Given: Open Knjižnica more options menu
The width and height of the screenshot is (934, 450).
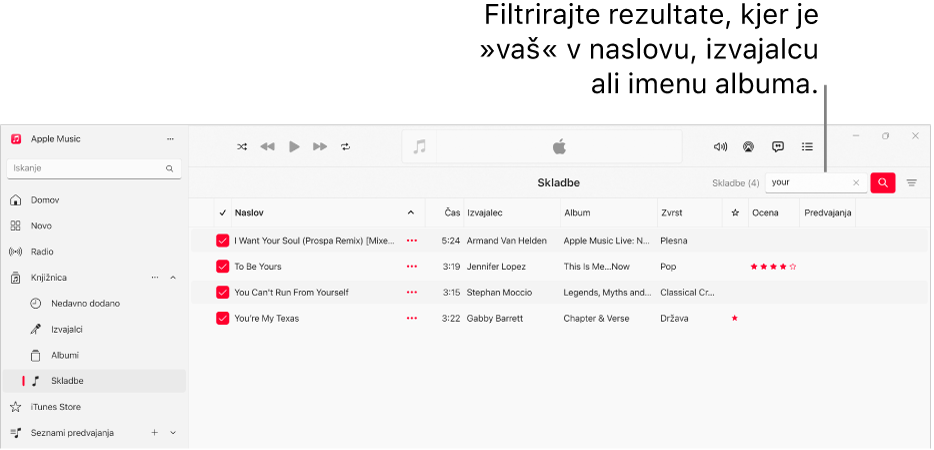Looking at the screenshot, I should pyautogui.click(x=155, y=278).
